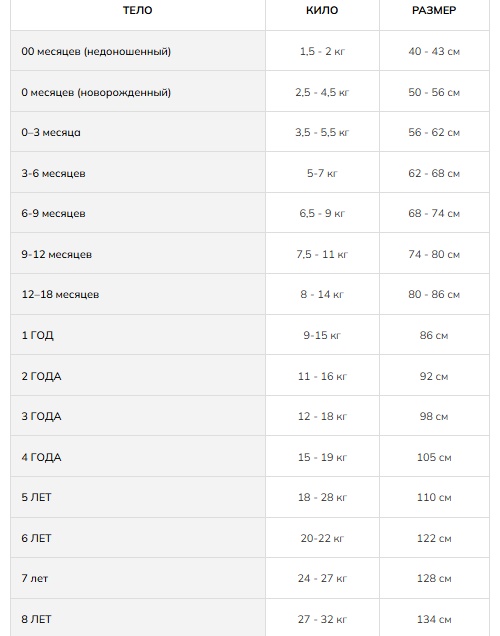Click the ТЕЛО column header
Image resolution: width=500 pixels, height=636 pixels.
[x=137, y=10]
